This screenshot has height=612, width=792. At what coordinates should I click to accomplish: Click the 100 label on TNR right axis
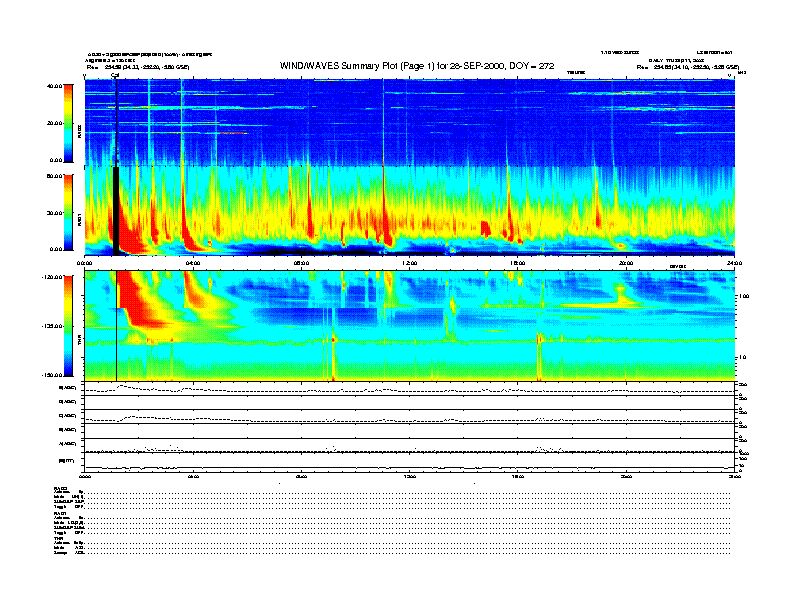tap(744, 296)
